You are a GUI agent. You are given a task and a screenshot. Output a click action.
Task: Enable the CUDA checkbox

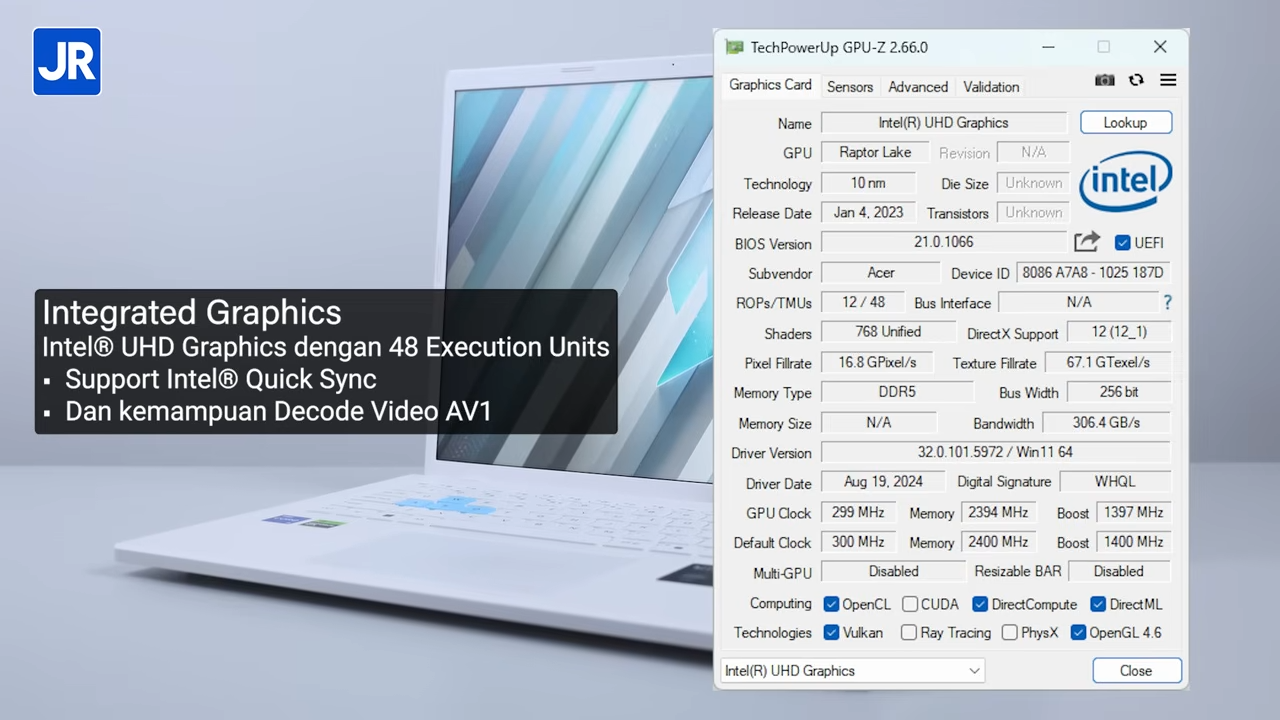[x=910, y=604]
